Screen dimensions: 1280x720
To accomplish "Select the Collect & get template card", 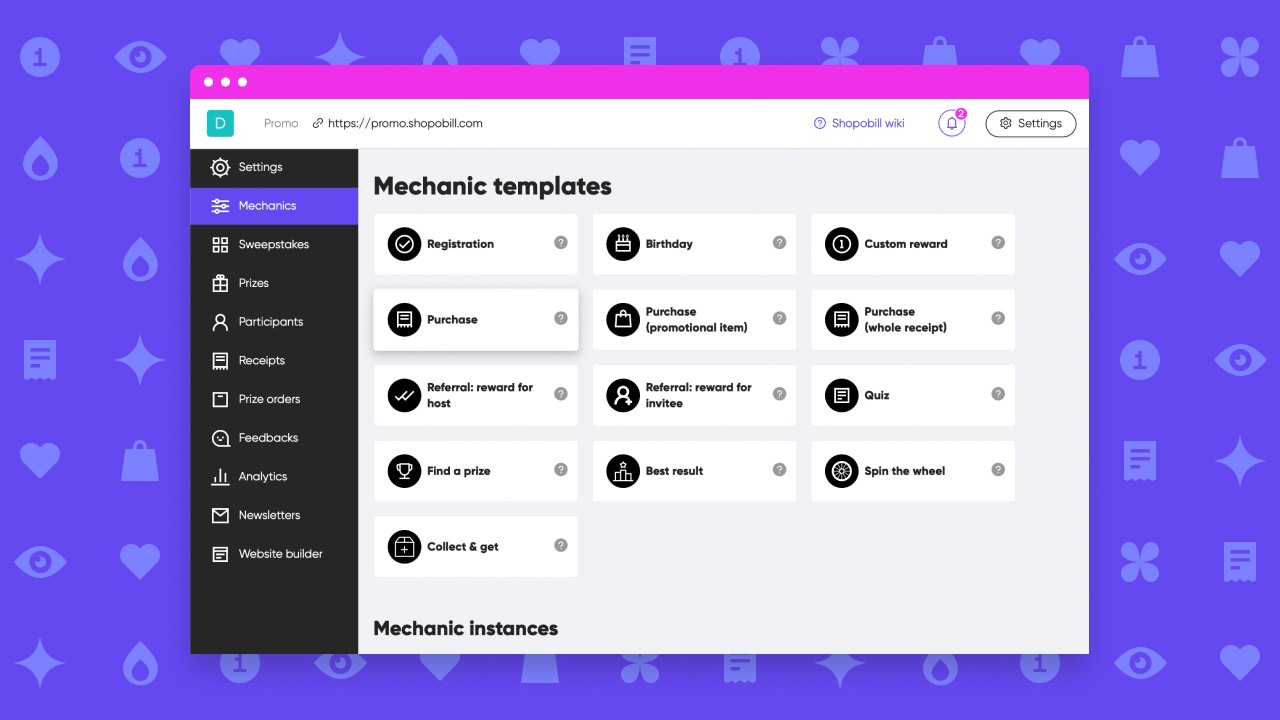I will coord(476,547).
